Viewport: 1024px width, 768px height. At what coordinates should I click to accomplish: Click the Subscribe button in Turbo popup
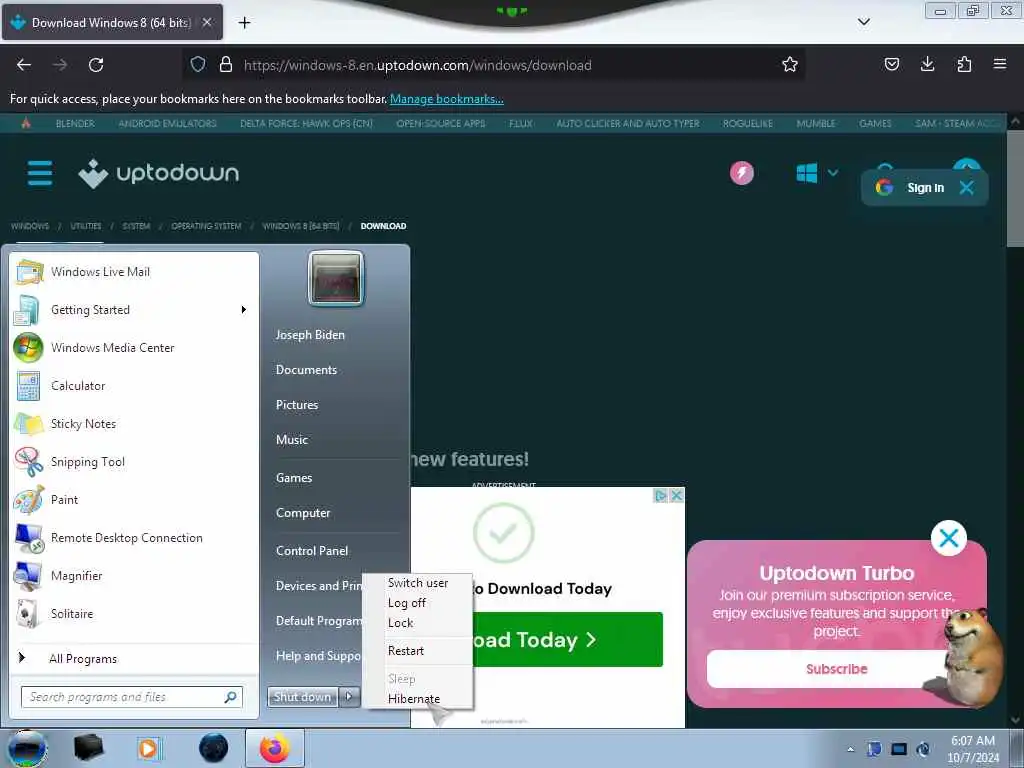pos(836,669)
